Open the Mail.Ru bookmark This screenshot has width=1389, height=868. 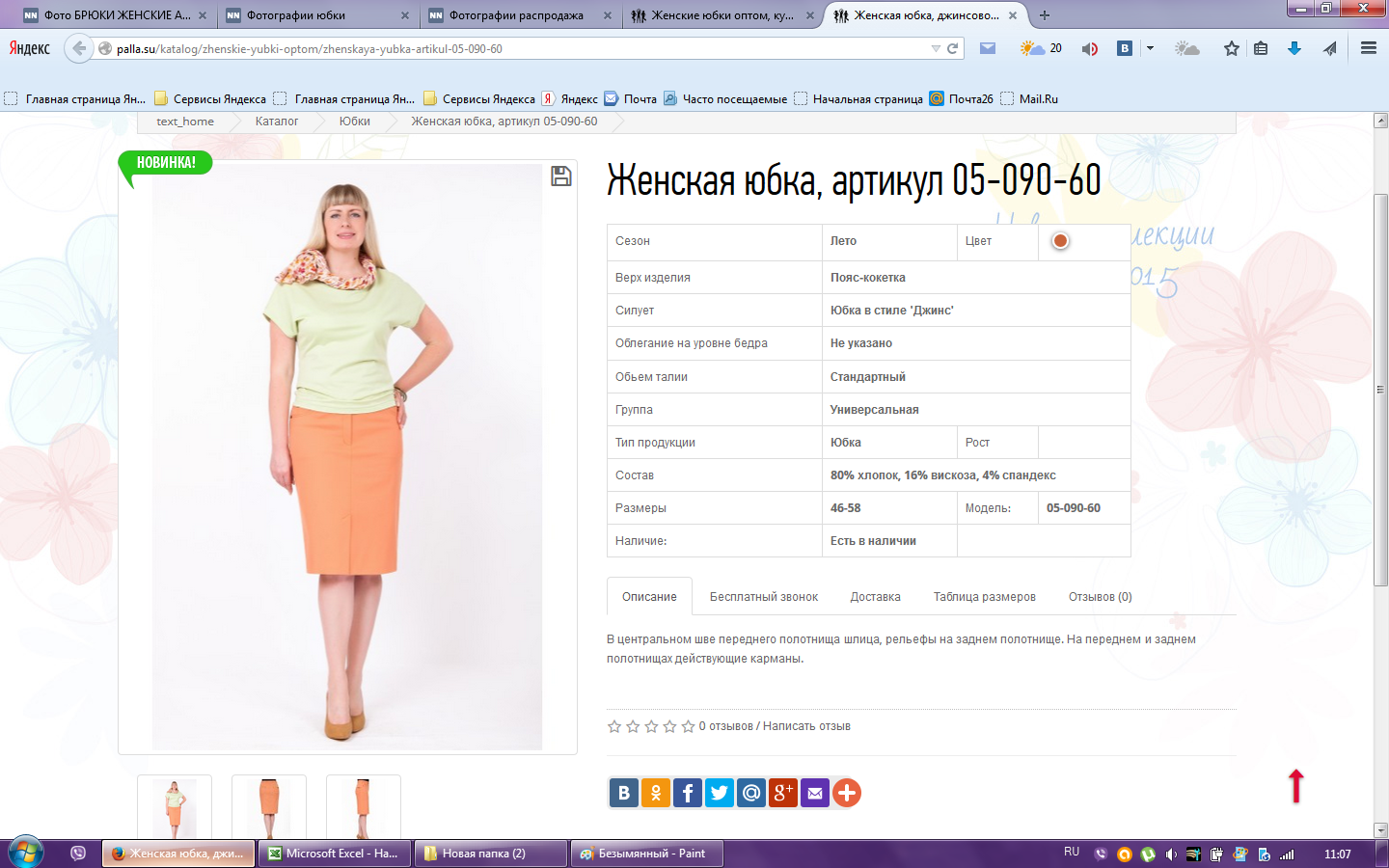(1029, 98)
